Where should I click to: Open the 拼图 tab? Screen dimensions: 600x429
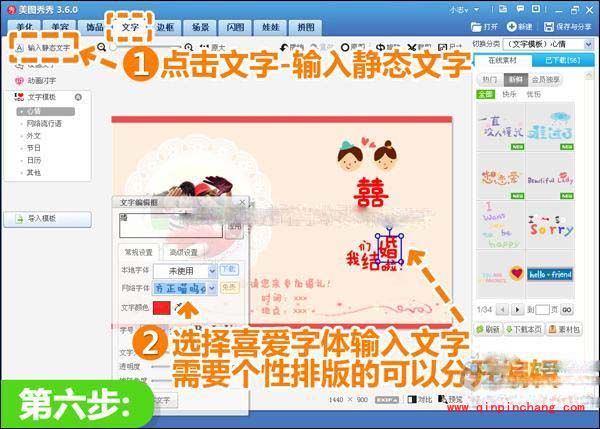pos(306,27)
